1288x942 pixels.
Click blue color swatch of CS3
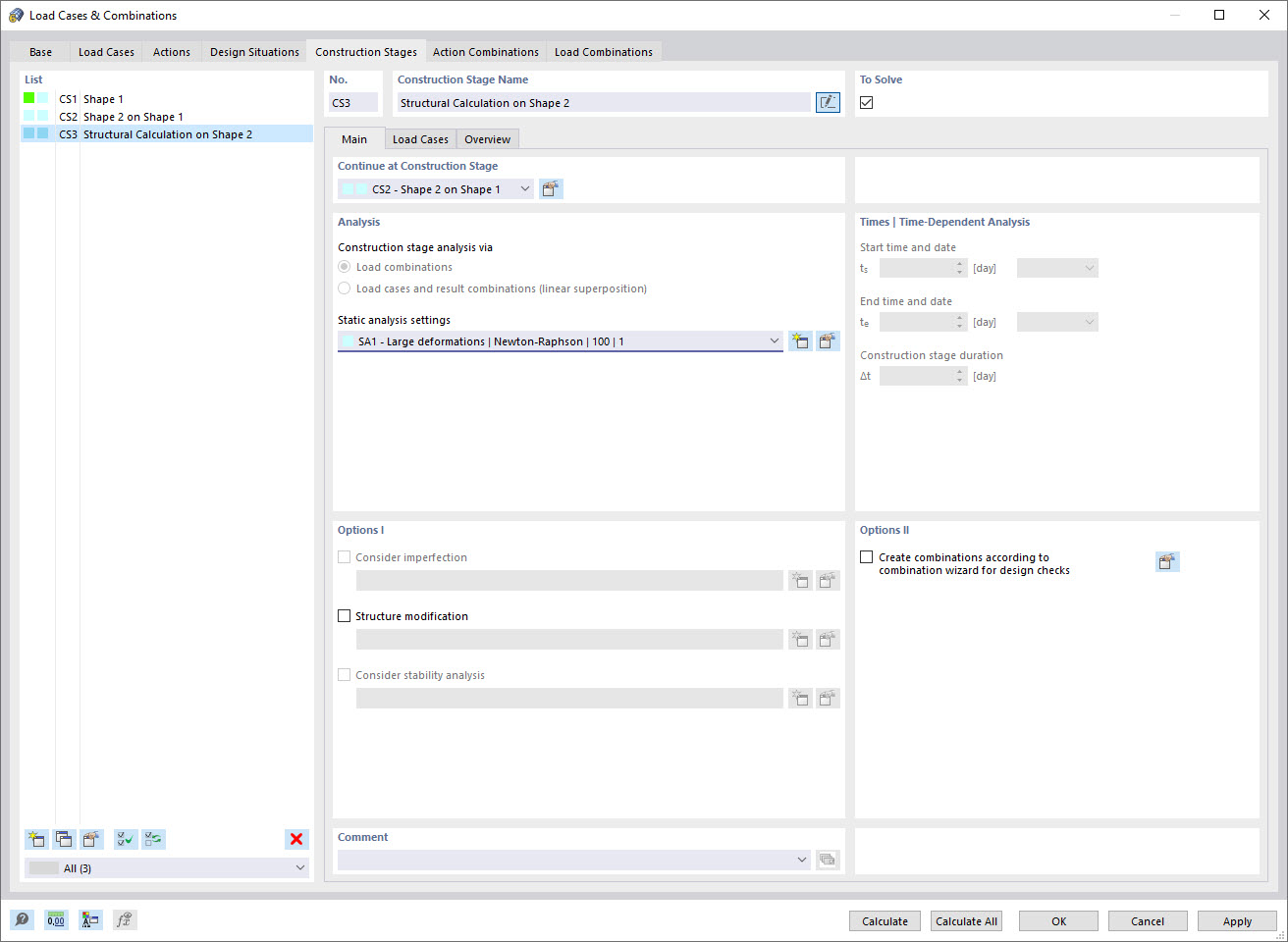[35, 133]
